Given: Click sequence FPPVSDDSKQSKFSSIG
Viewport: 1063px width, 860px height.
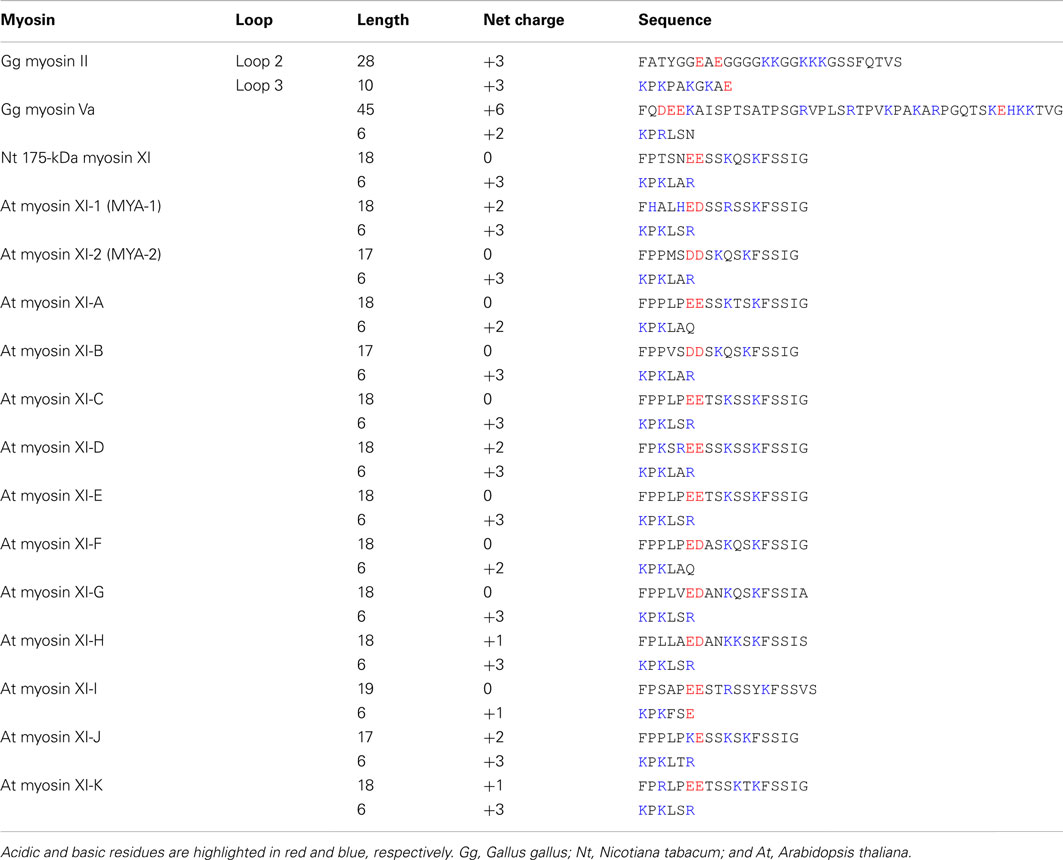Looking at the screenshot, I should [718, 352].
